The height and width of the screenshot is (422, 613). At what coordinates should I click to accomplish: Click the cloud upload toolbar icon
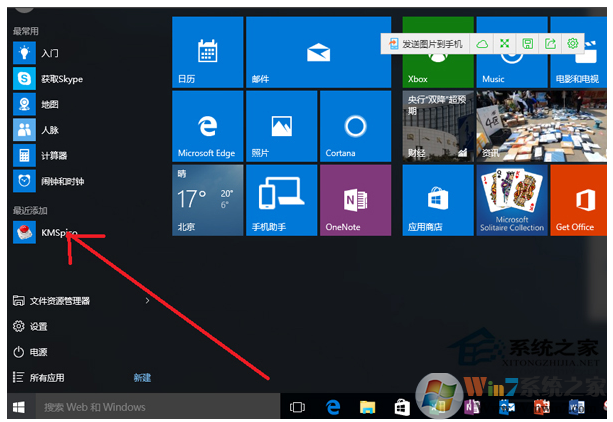[482, 44]
